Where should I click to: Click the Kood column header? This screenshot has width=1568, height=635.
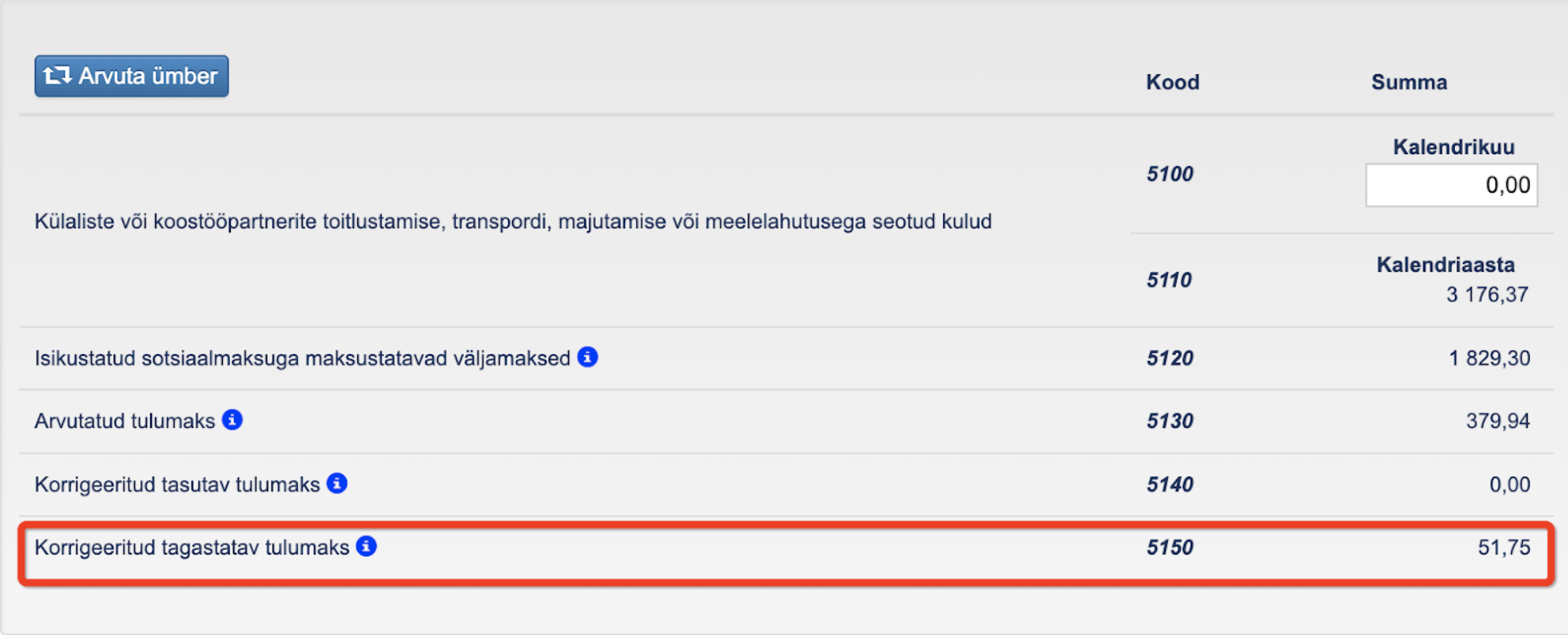click(1172, 82)
